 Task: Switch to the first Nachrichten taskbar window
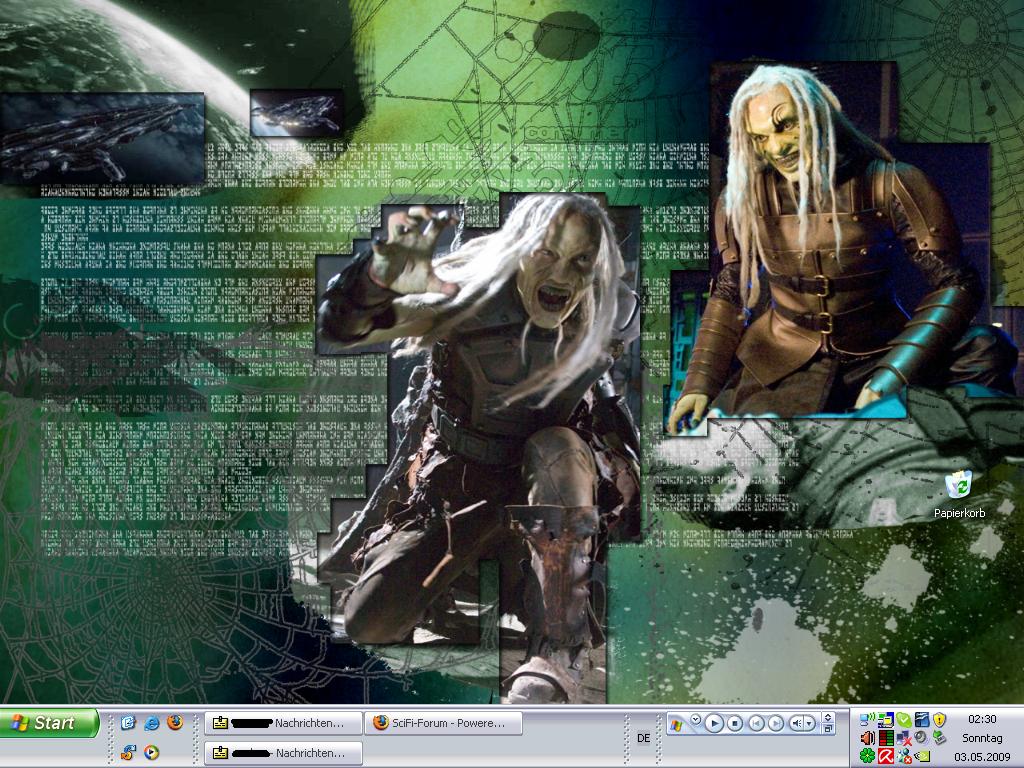tap(283, 723)
